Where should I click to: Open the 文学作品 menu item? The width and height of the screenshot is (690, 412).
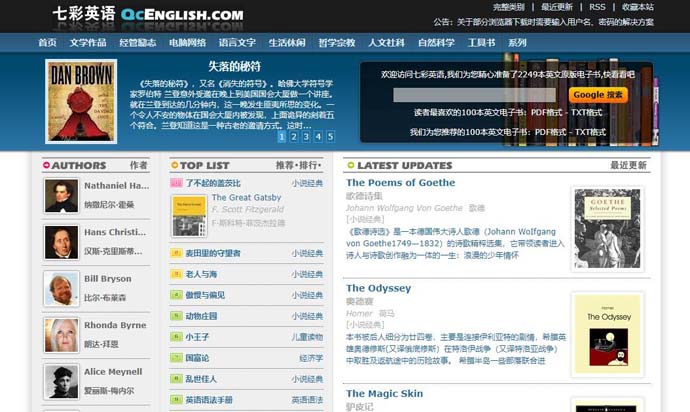coord(88,43)
